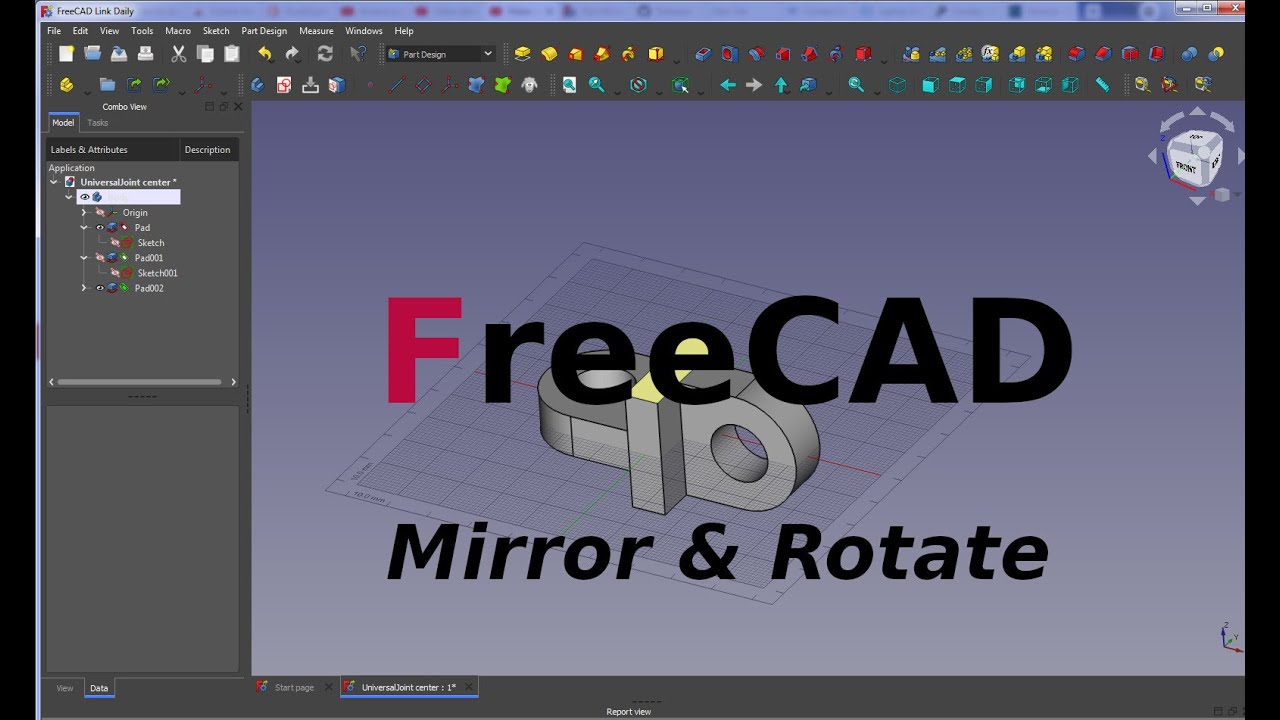Select the Sketch001 tree item
This screenshot has width=1280, height=720.
[x=157, y=273]
